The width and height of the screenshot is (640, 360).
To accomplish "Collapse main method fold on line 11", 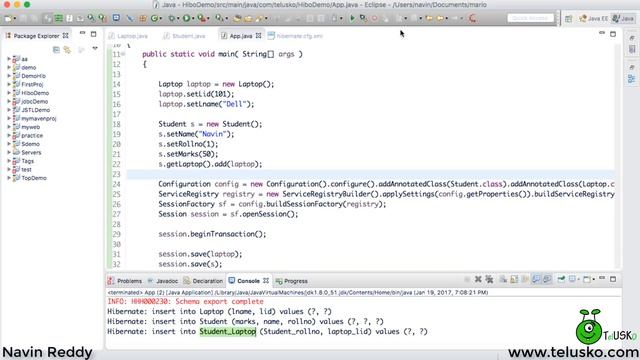I will coord(123,54).
